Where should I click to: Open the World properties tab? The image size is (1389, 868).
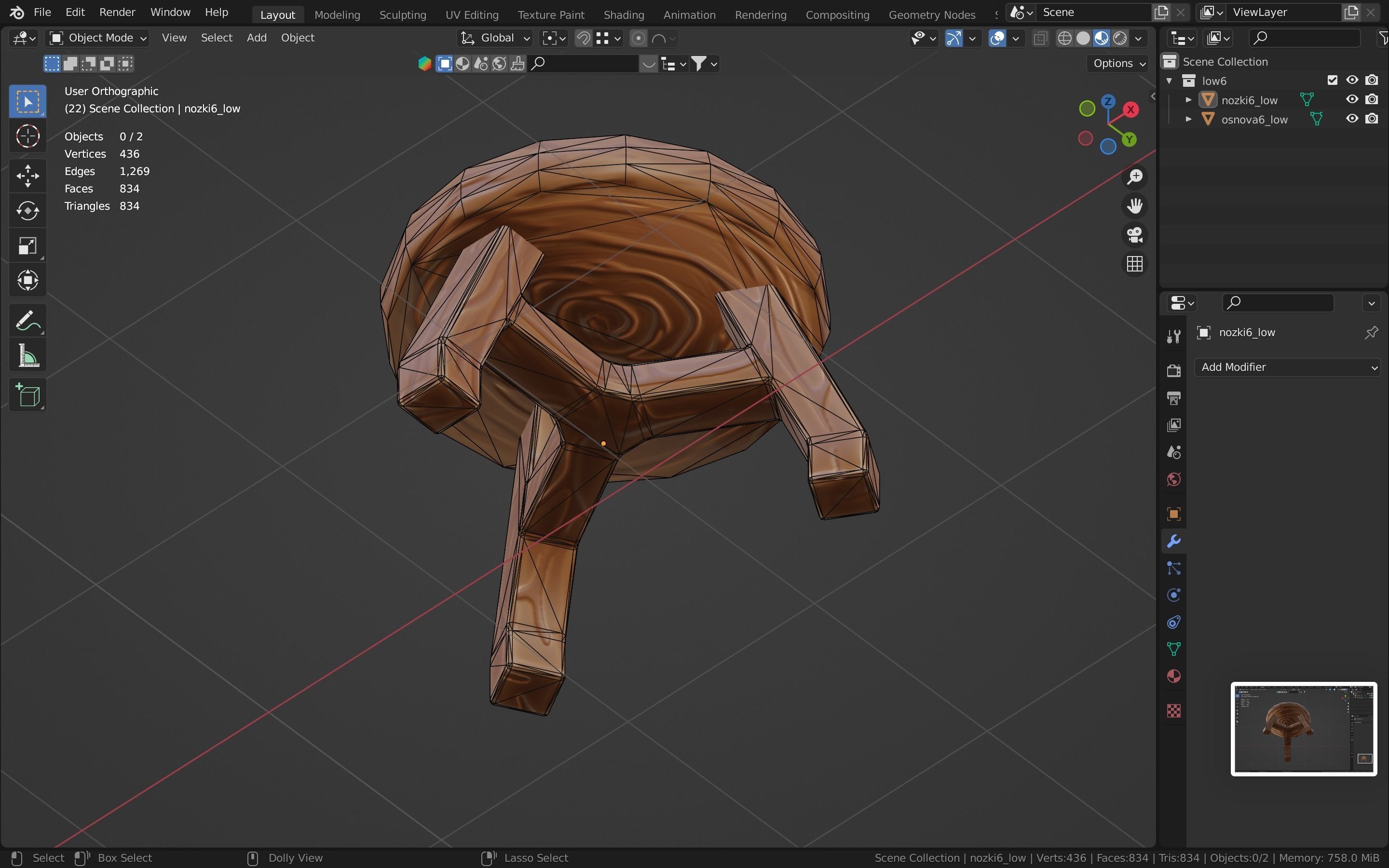1174,479
